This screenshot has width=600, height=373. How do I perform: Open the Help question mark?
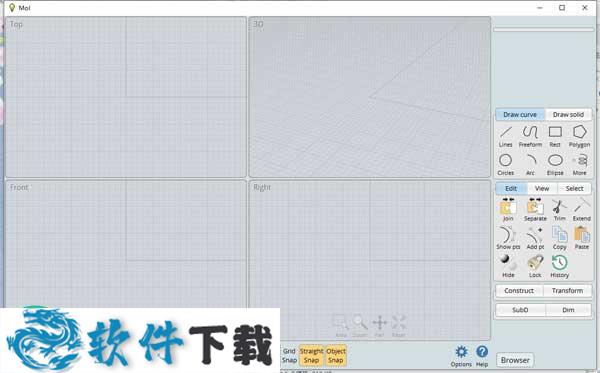click(482, 356)
